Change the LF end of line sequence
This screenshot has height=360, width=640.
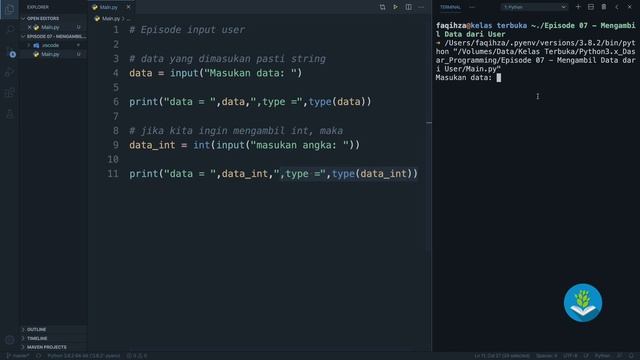point(587,356)
